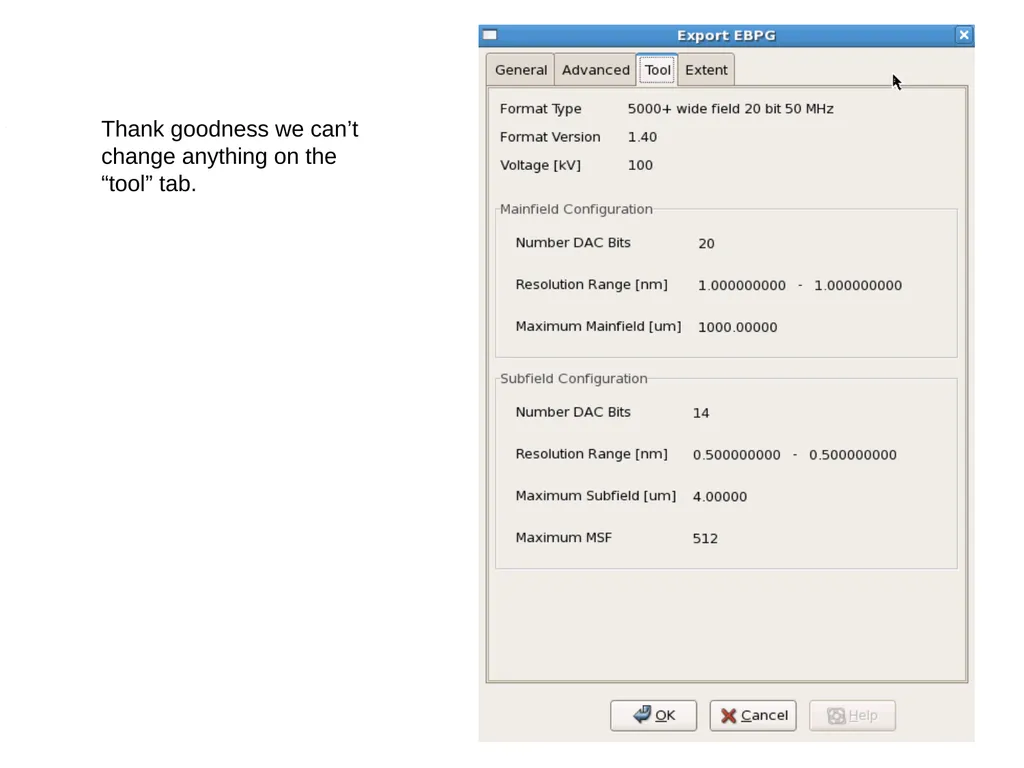
Task: Click the Format Type label
Action: coord(540,109)
